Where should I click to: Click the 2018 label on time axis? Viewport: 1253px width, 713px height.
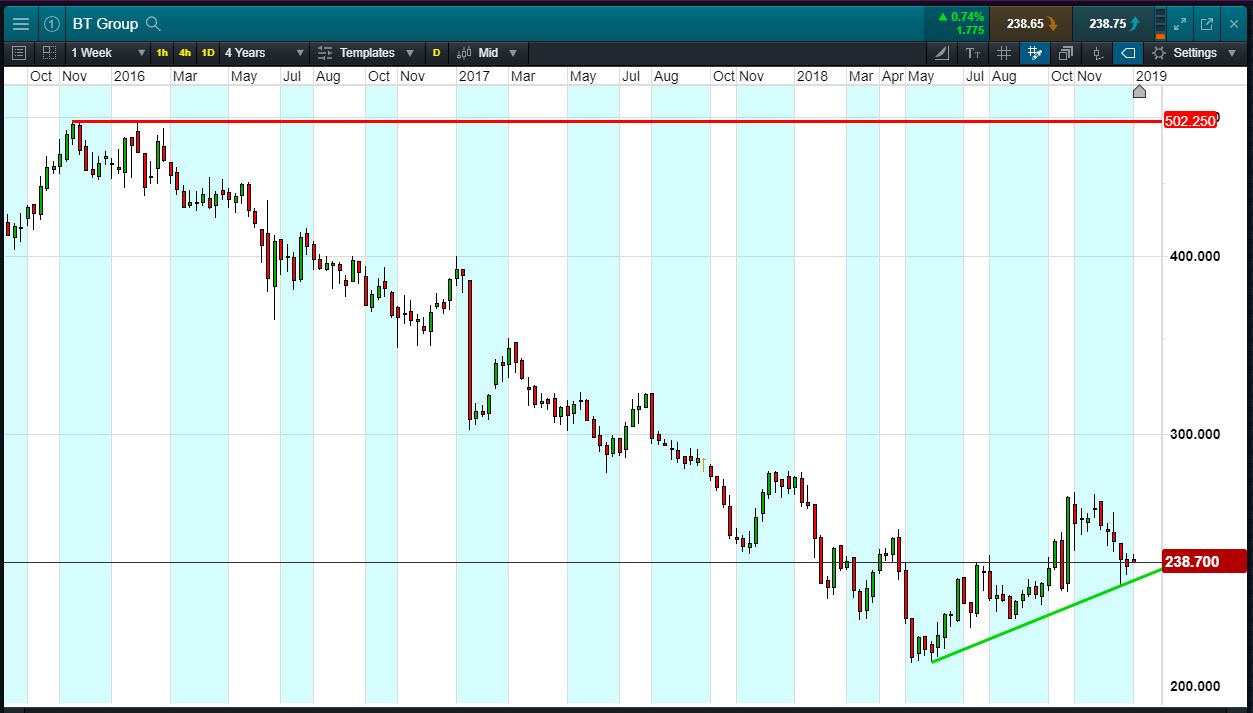813,76
